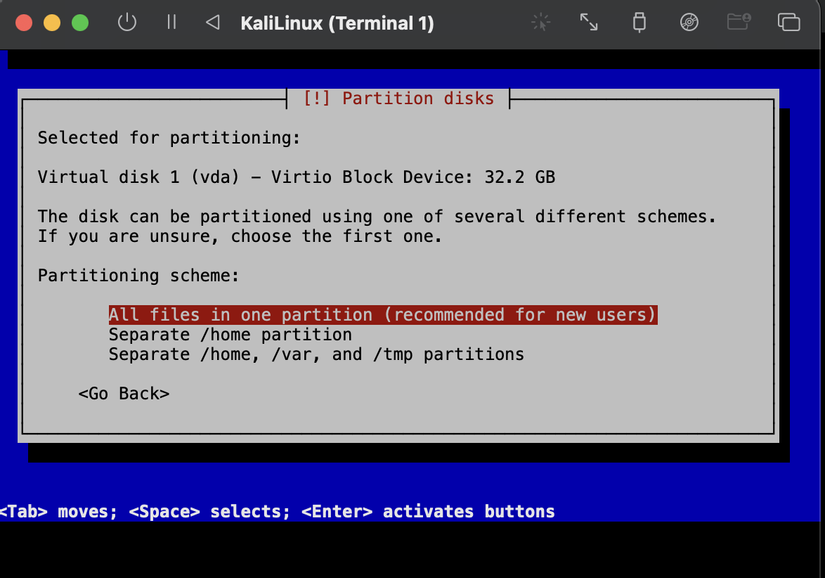Choose 'Separate /home, /var, and /tmp partitions'

316,354
